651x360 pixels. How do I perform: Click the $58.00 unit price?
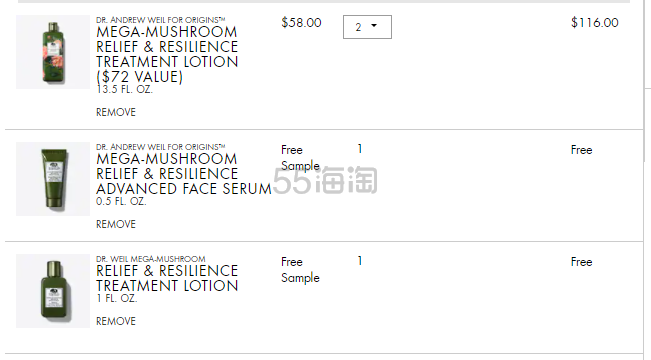tap(301, 22)
